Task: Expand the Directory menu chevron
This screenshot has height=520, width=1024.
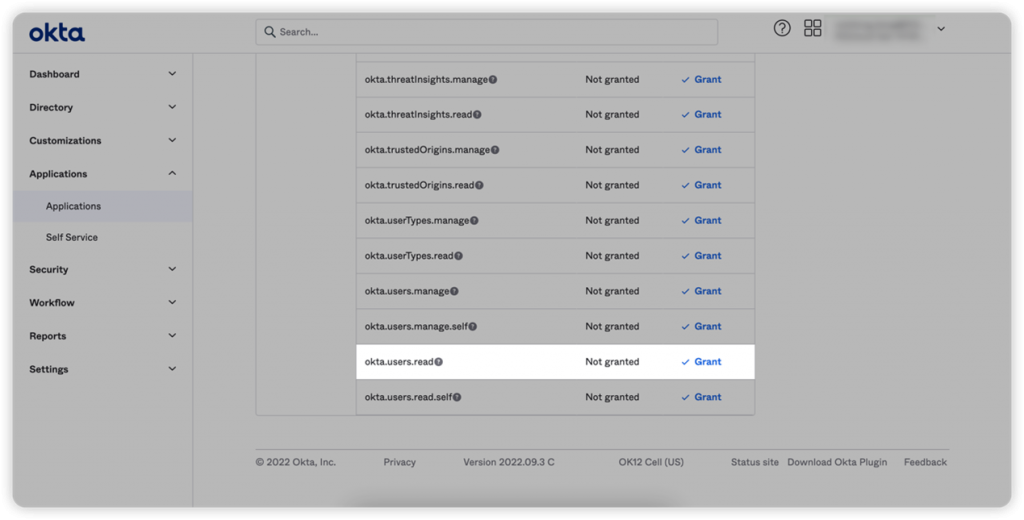Action: click(172, 107)
